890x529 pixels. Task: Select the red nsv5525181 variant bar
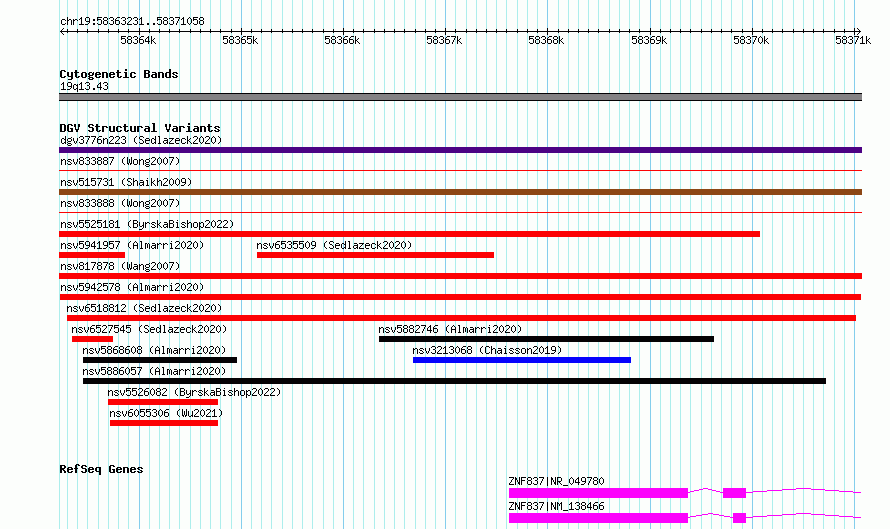(409, 234)
